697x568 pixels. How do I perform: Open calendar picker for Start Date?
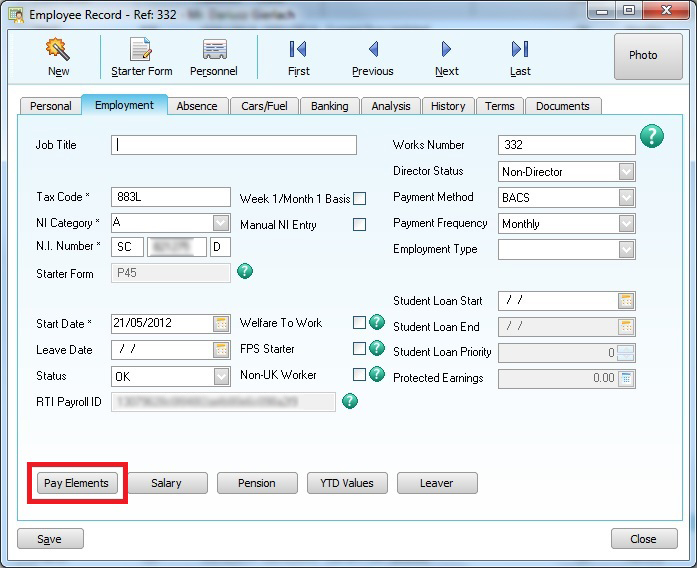[x=221, y=324]
